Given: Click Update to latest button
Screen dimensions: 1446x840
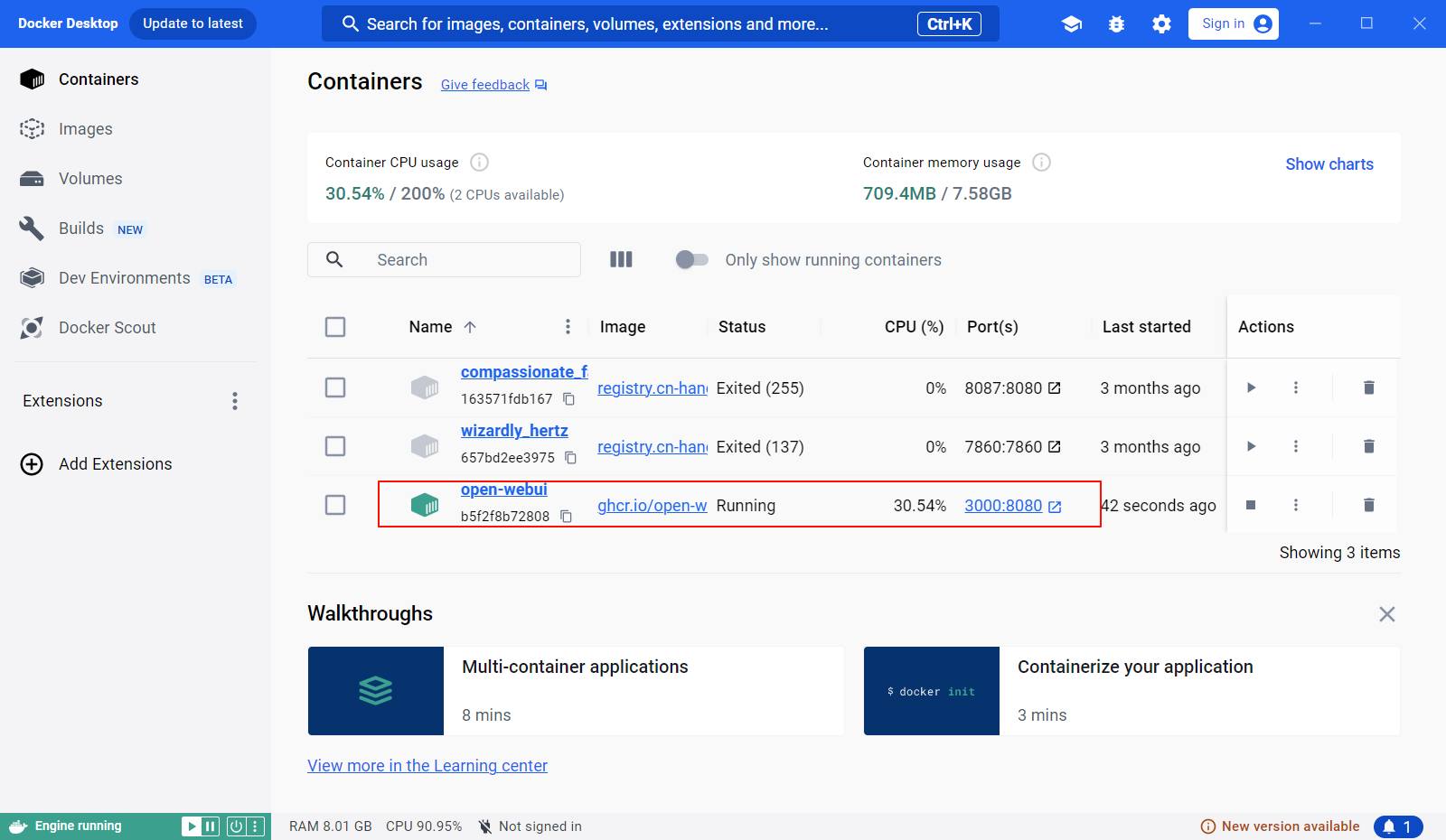Looking at the screenshot, I should click(x=192, y=23).
